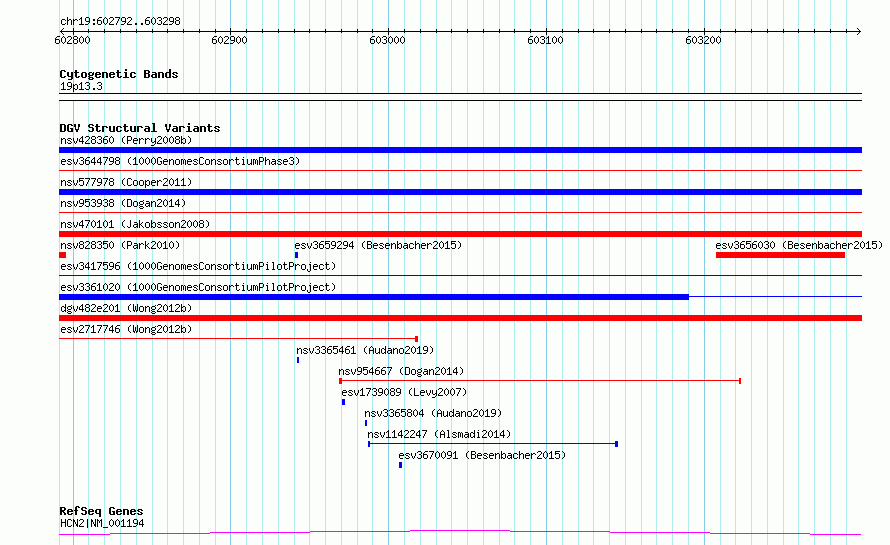This screenshot has width=890, height=545.
Task: Open nsv3365804 (Audano2019) label
Action: pos(433,413)
